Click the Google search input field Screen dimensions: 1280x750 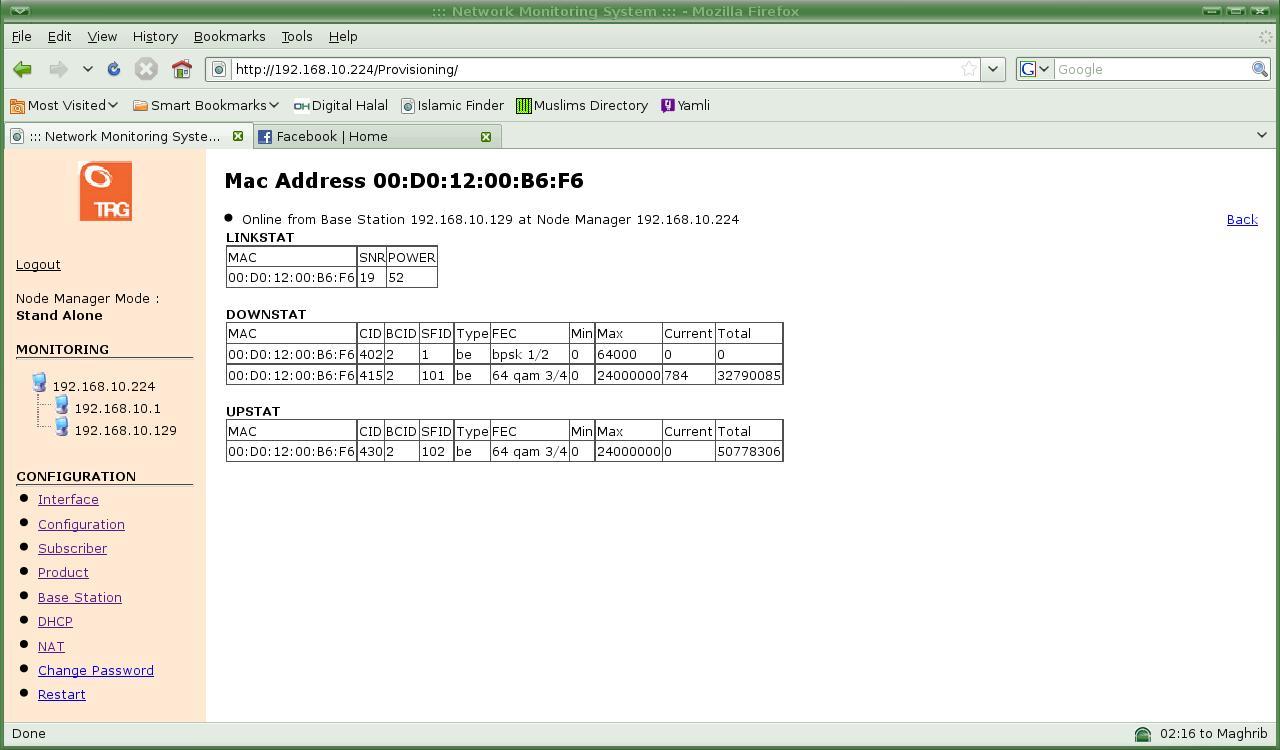1153,69
